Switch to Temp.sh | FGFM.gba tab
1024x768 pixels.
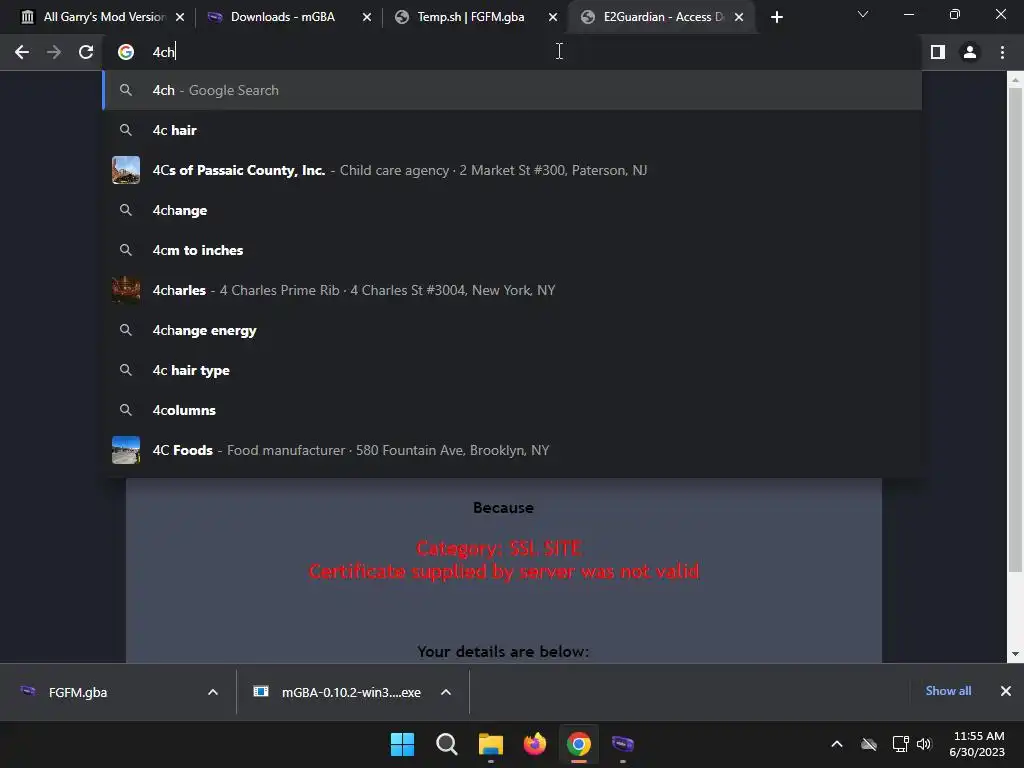coord(475,17)
